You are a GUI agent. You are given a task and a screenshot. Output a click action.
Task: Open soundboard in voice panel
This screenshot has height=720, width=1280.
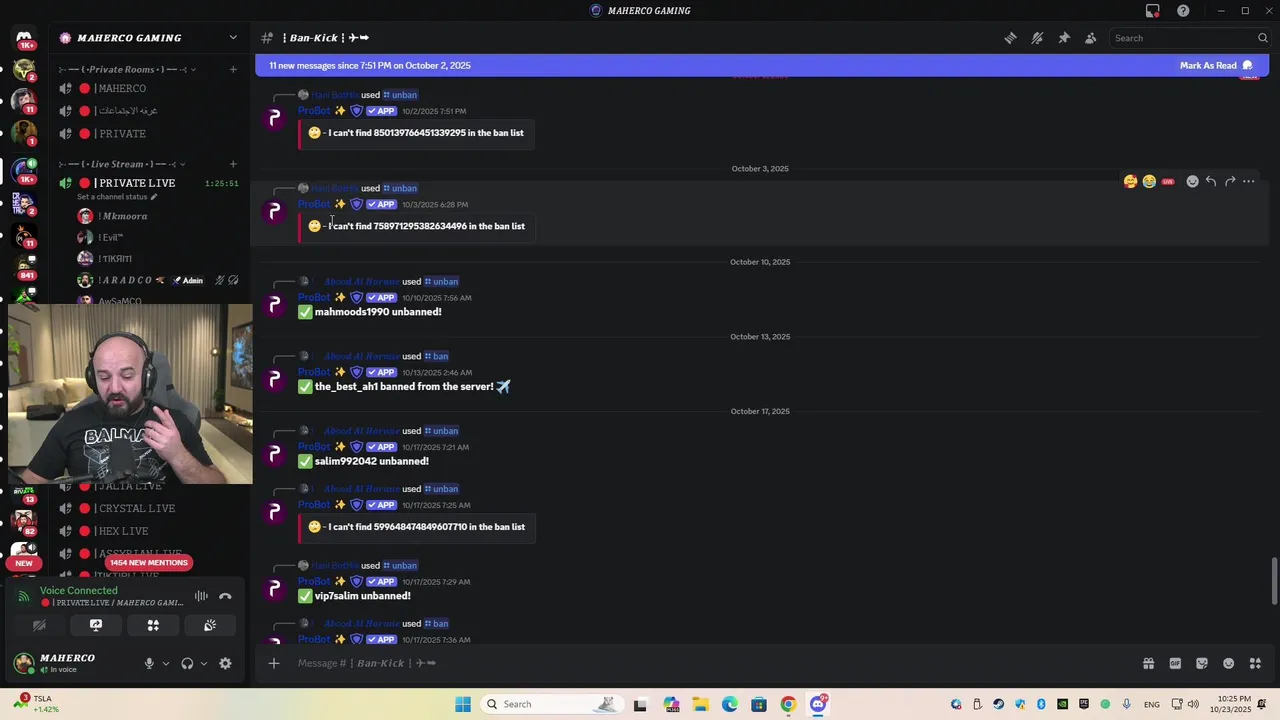click(210, 625)
